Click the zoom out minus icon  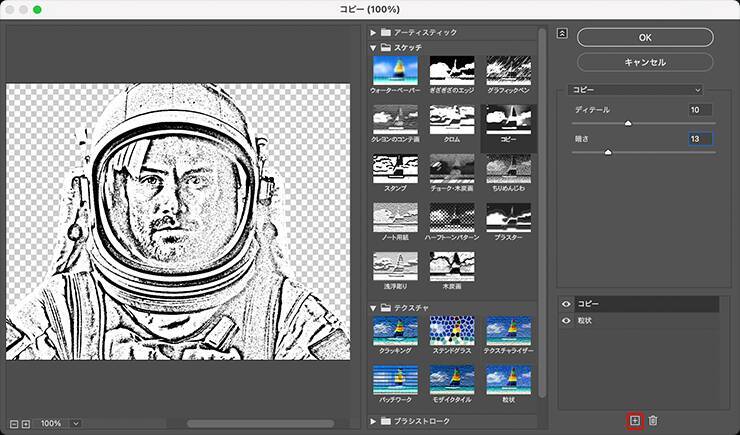tap(13, 423)
